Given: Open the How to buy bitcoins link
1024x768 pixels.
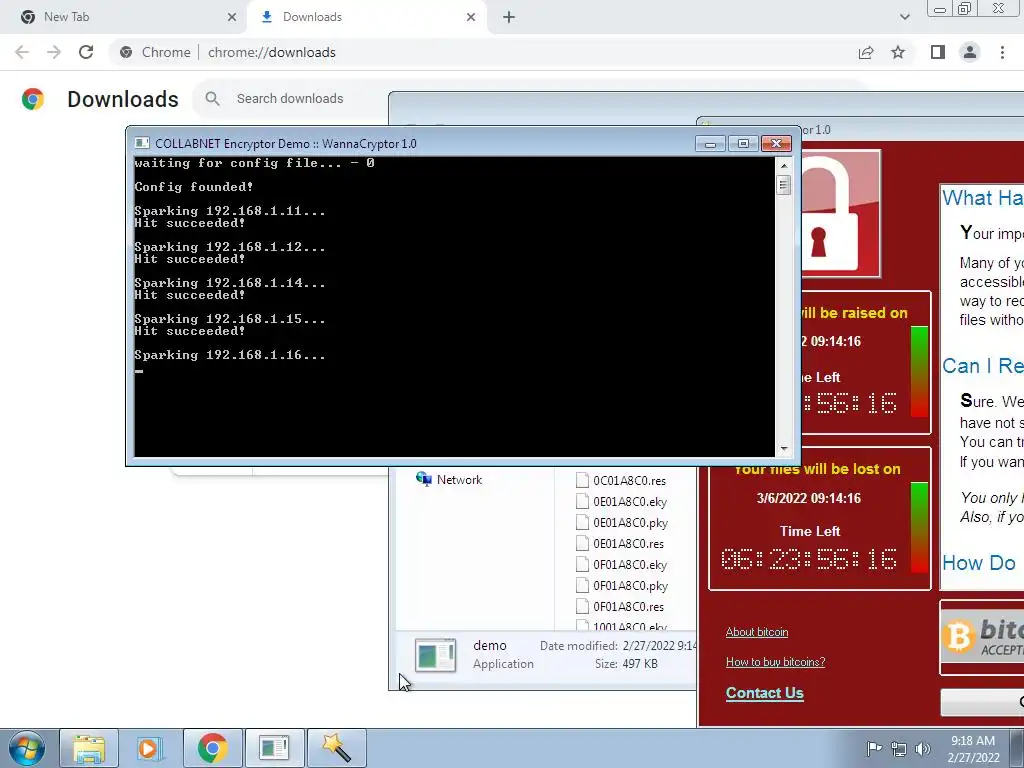Looking at the screenshot, I should click(x=775, y=662).
